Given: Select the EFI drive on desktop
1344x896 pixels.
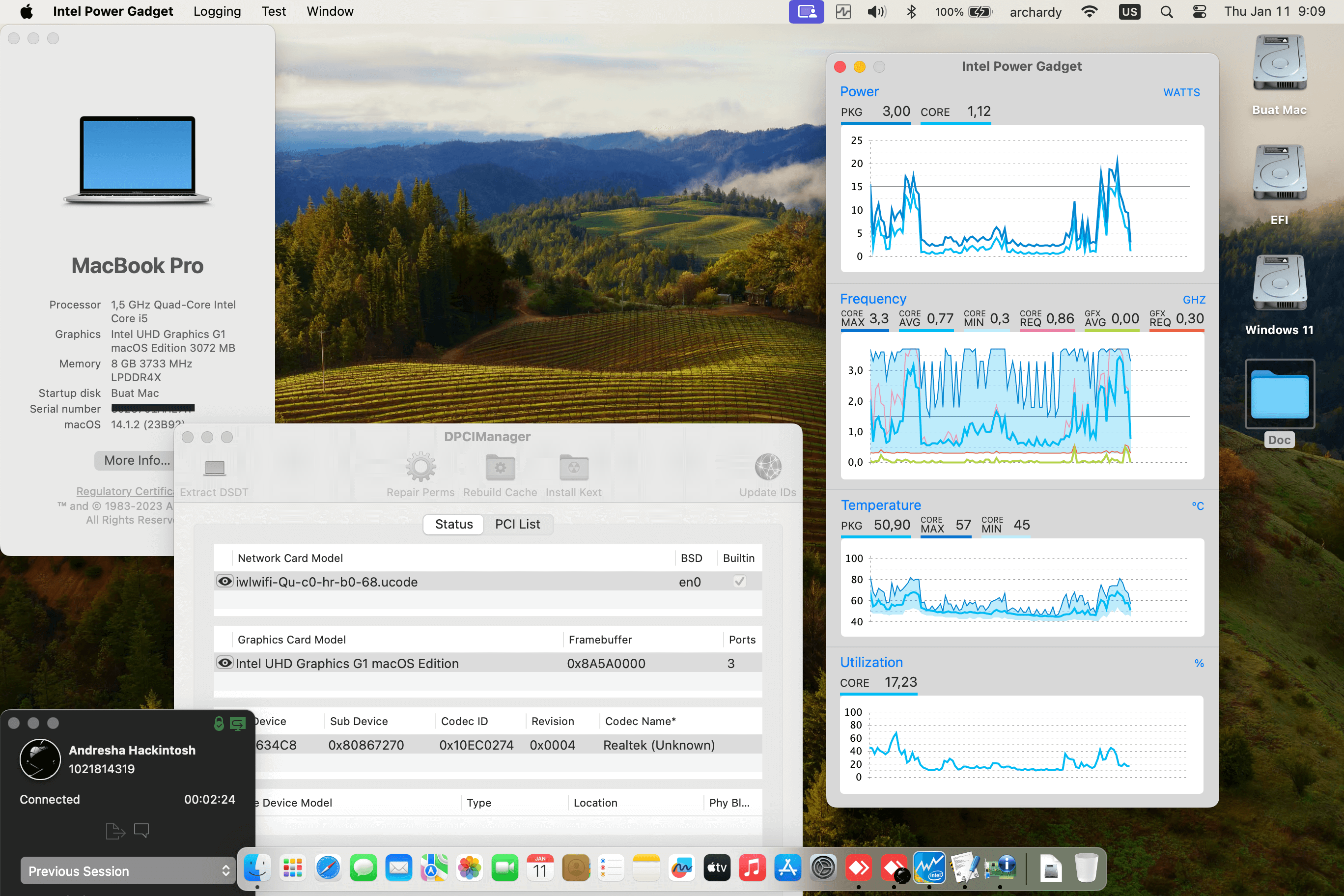Looking at the screenshot, I should click(1280, 185).
